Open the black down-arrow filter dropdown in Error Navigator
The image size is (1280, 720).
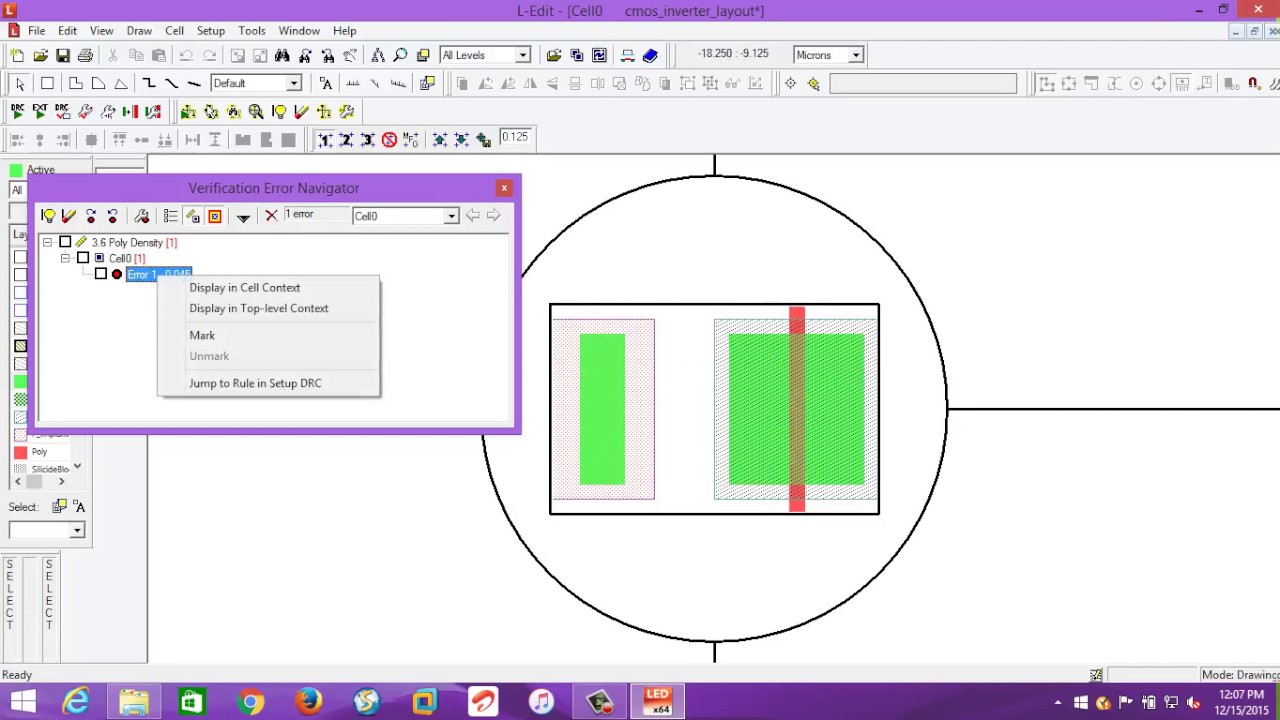[243, 217]
